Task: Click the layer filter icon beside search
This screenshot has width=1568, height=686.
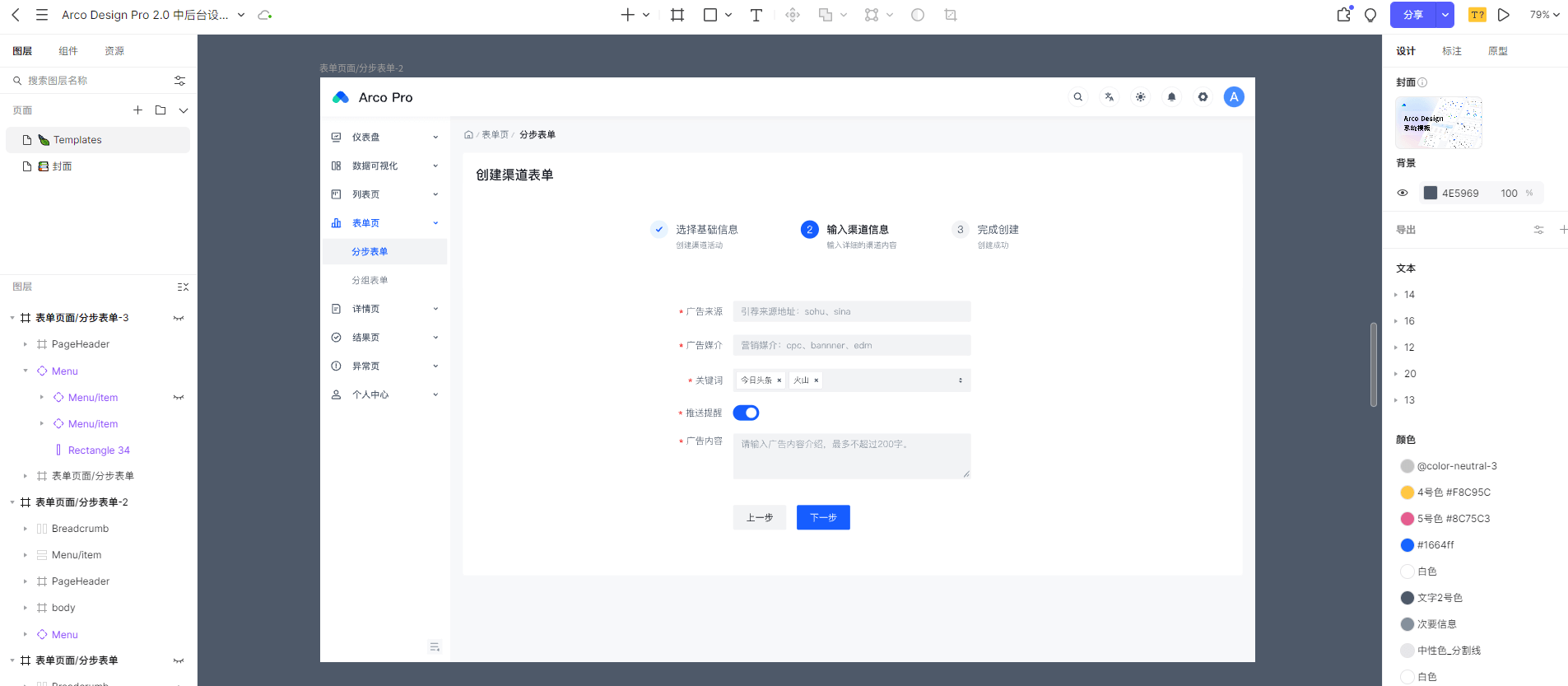Action: point(179,81)
